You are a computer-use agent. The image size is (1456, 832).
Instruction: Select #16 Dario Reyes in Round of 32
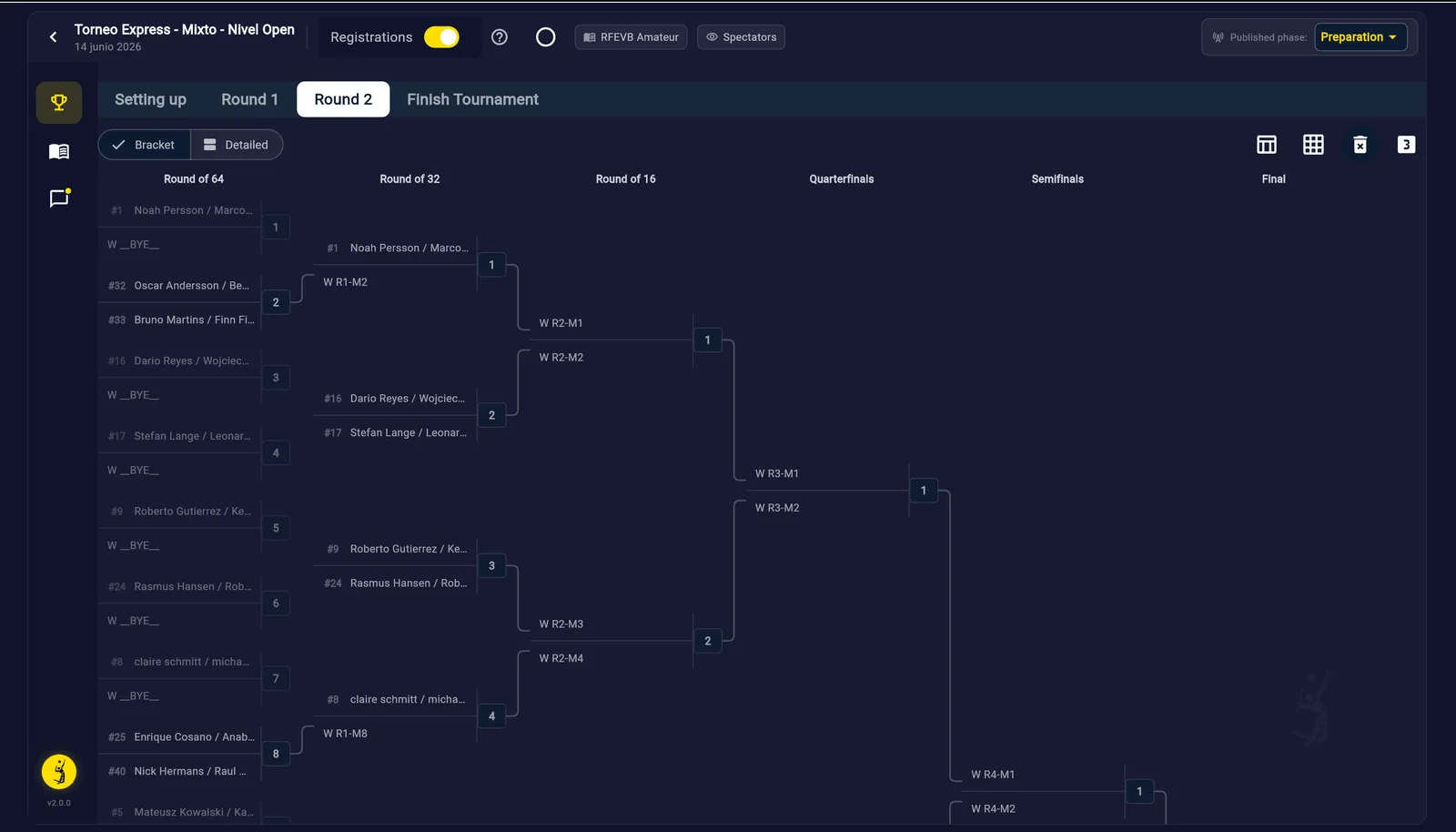click(x=395, y=399)
